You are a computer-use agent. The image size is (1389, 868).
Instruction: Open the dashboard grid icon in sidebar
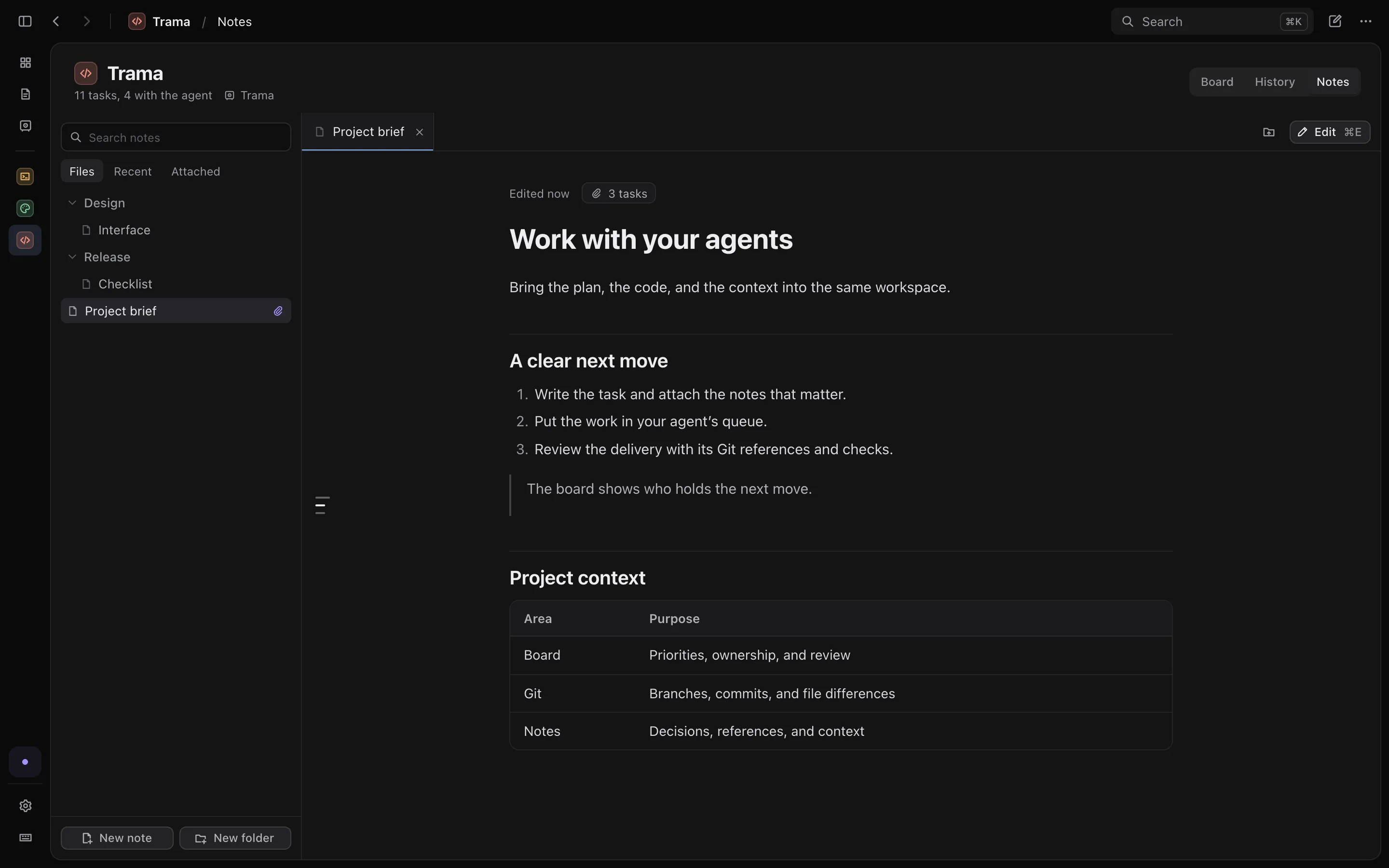pyautogui.click(x=25, y=63)
